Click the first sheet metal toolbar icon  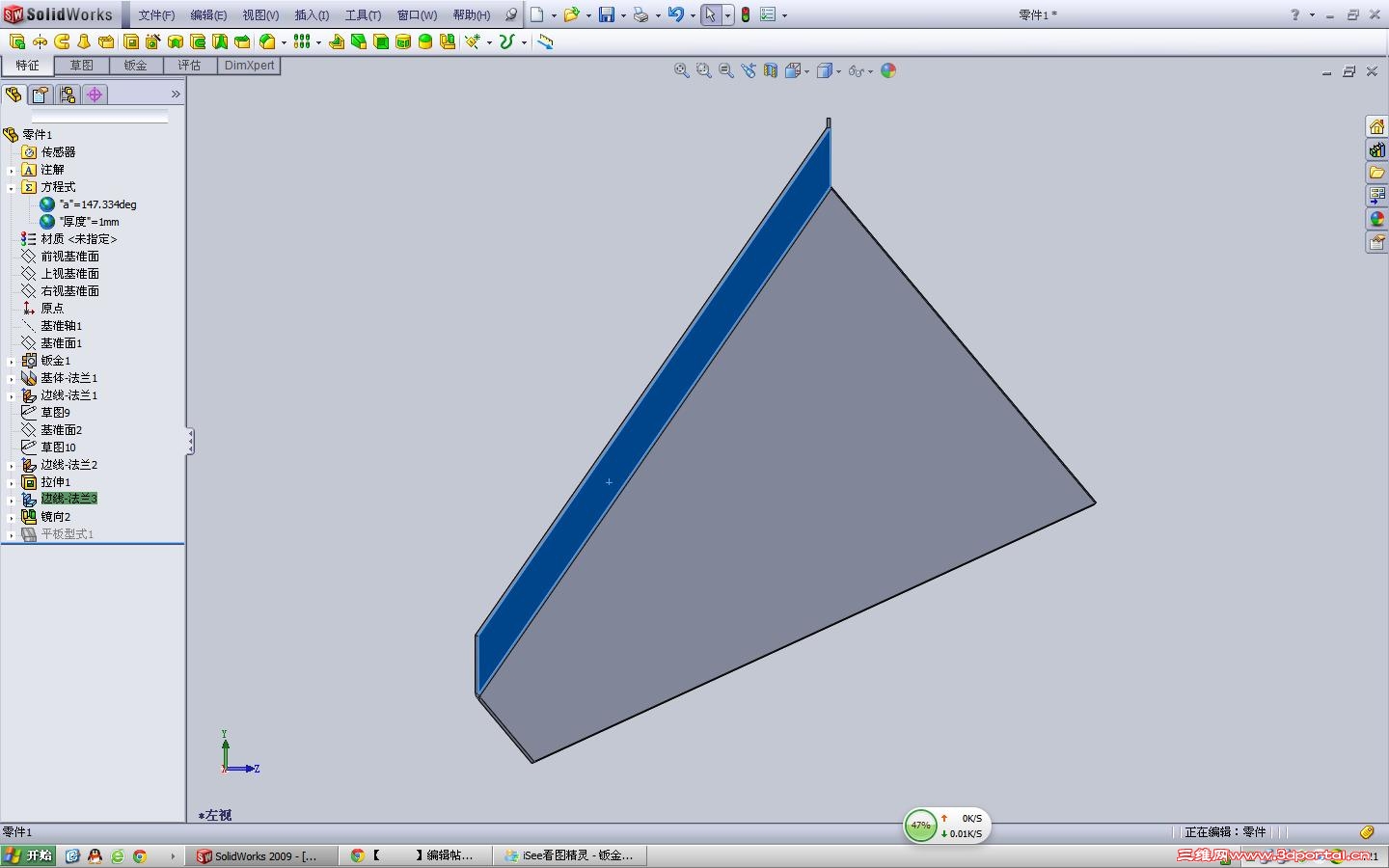(x=17, y=41)
